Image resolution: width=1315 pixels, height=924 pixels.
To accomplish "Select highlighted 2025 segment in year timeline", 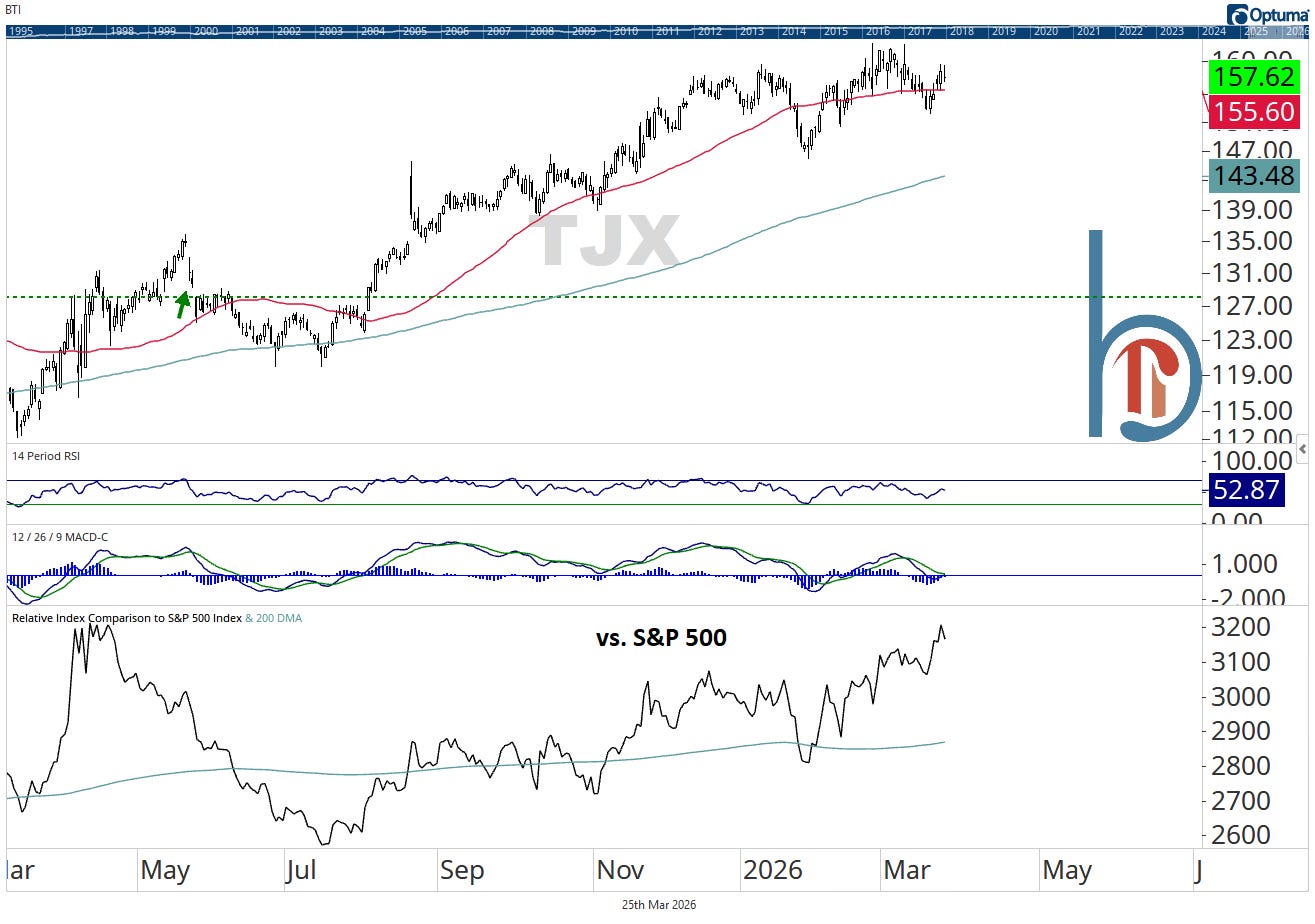I will coord(1256,32).
